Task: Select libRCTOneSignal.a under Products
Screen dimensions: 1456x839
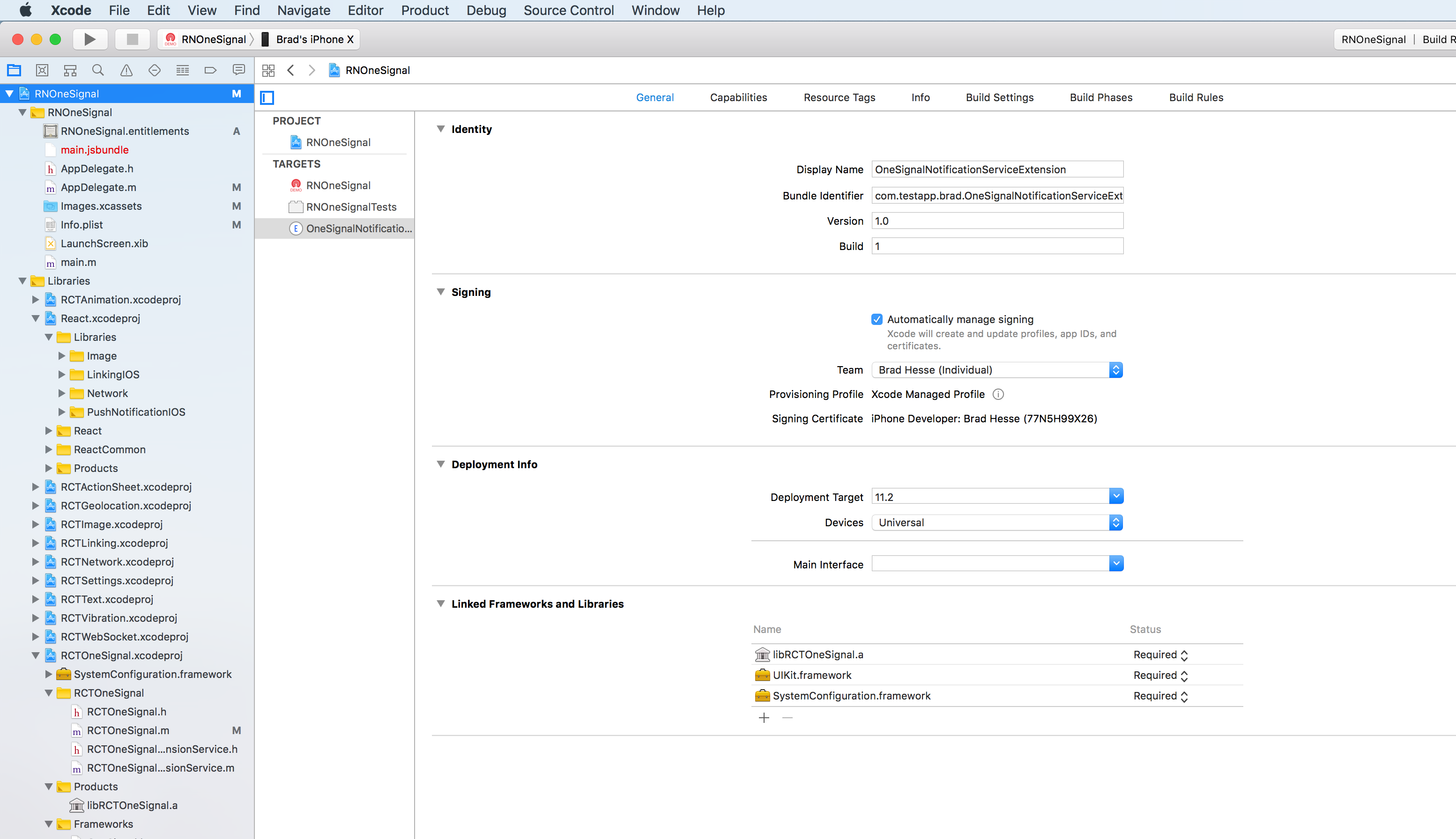Action: [132, 805]
